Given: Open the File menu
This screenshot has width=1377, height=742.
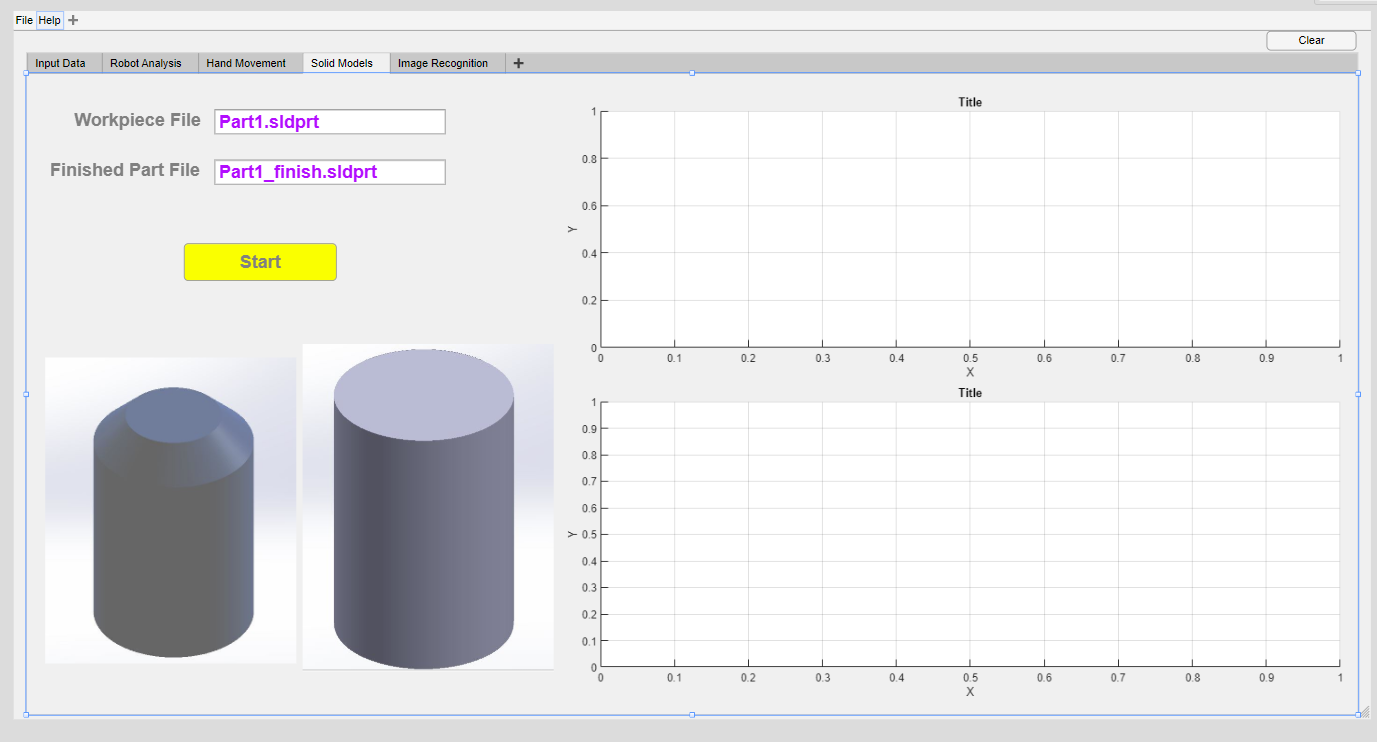Looking at the screenshot, I should point(23,19).
